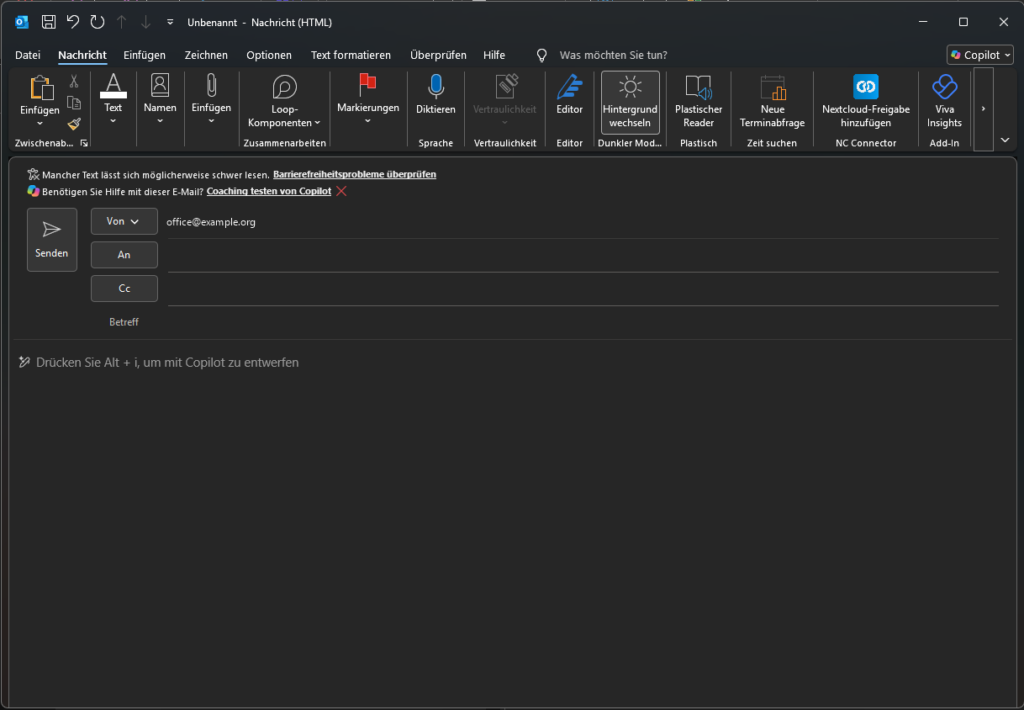Open the Namen dropdown
1024x710 pixels.
pyautogui.click(x=160, y=100)
